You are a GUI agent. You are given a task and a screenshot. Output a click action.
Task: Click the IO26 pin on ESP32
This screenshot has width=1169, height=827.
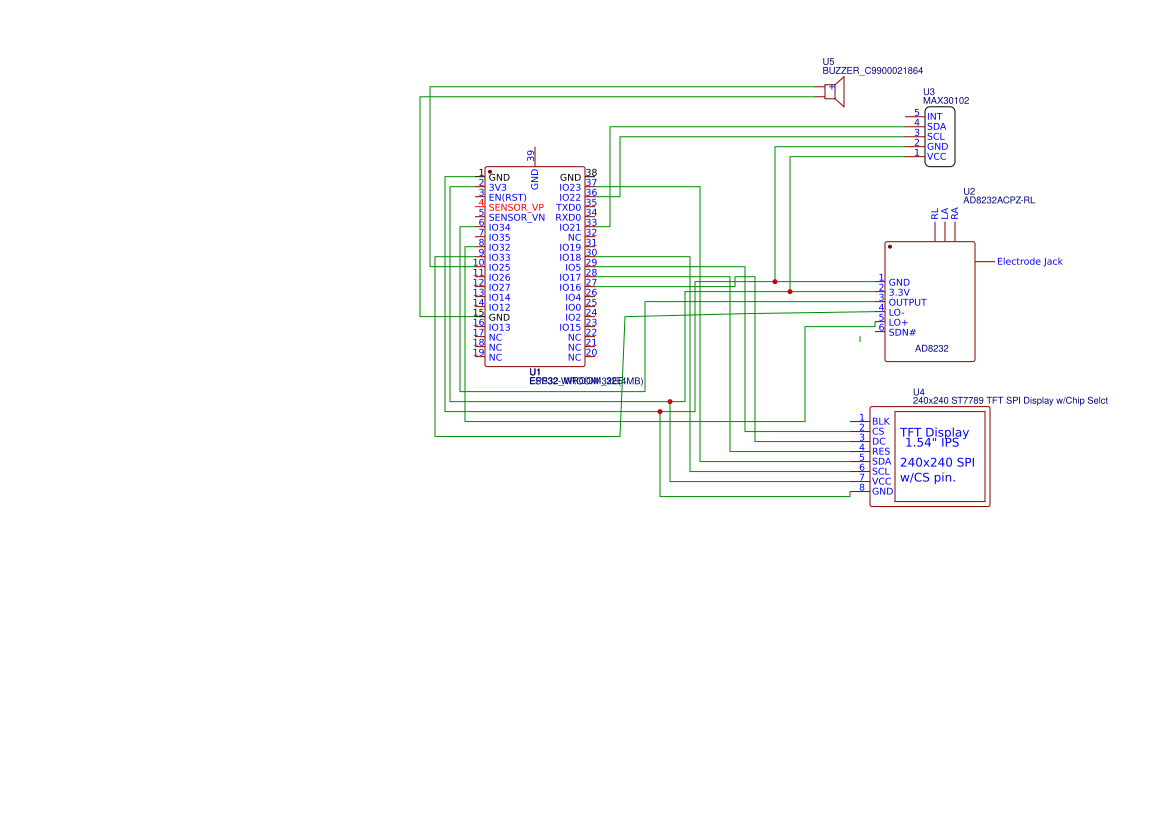pos(500,277)
